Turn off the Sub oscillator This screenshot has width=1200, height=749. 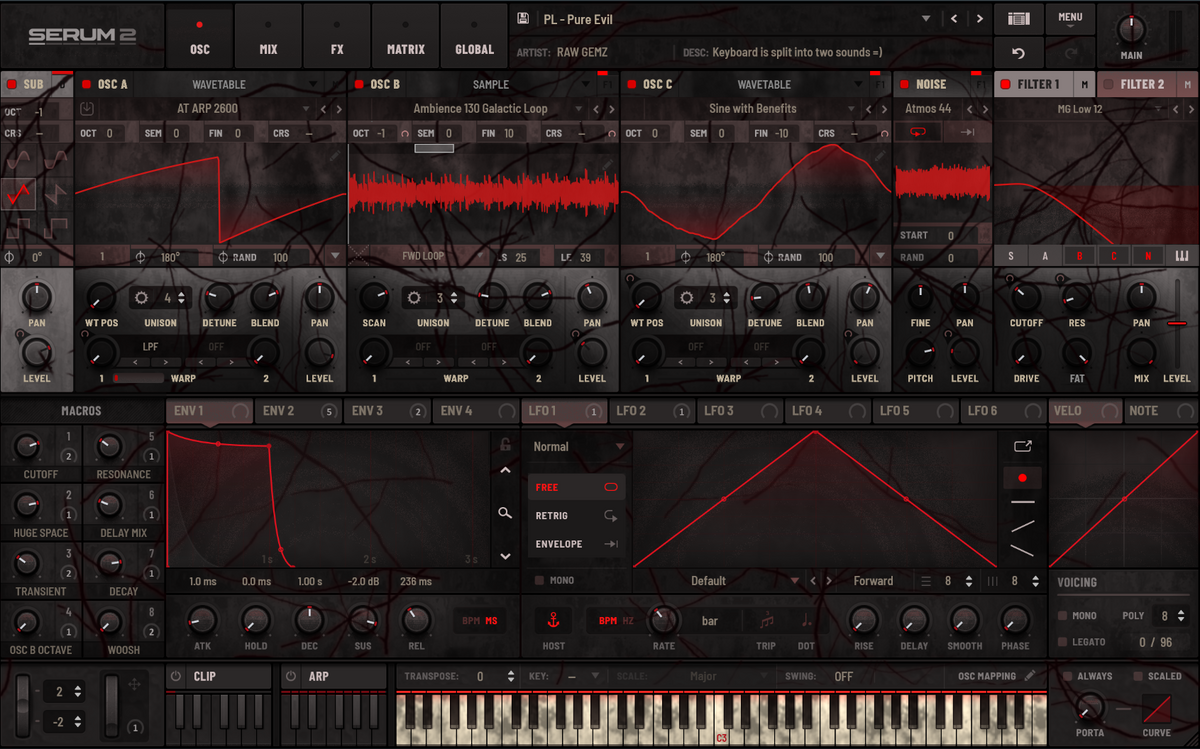coord(12,85)
